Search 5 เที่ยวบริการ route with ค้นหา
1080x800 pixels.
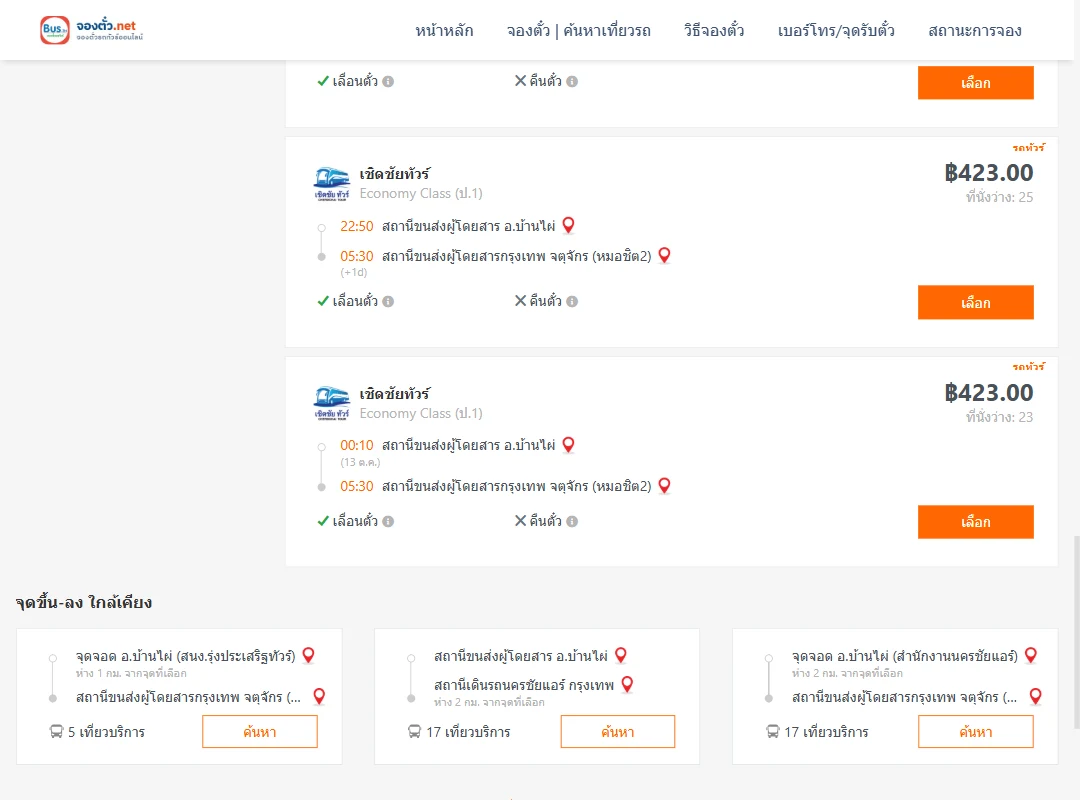(260, 732)
